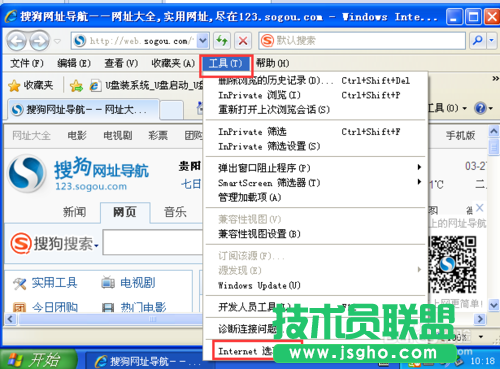The image size is (500, 369).
Task: Switch to the 新闻 search tab
Action: pyautogui.click(x=75, y=212)
